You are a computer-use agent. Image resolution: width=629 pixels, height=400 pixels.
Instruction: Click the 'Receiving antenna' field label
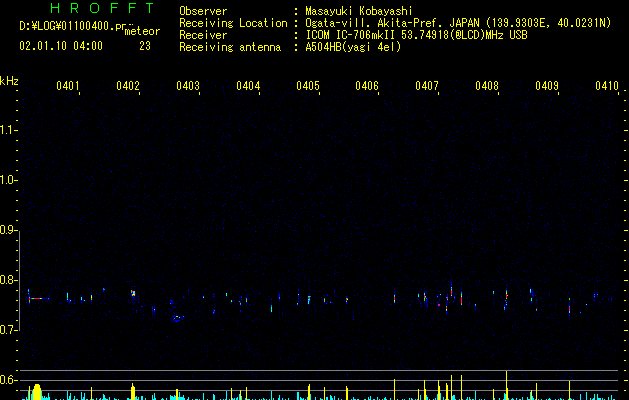click(230, 47)
